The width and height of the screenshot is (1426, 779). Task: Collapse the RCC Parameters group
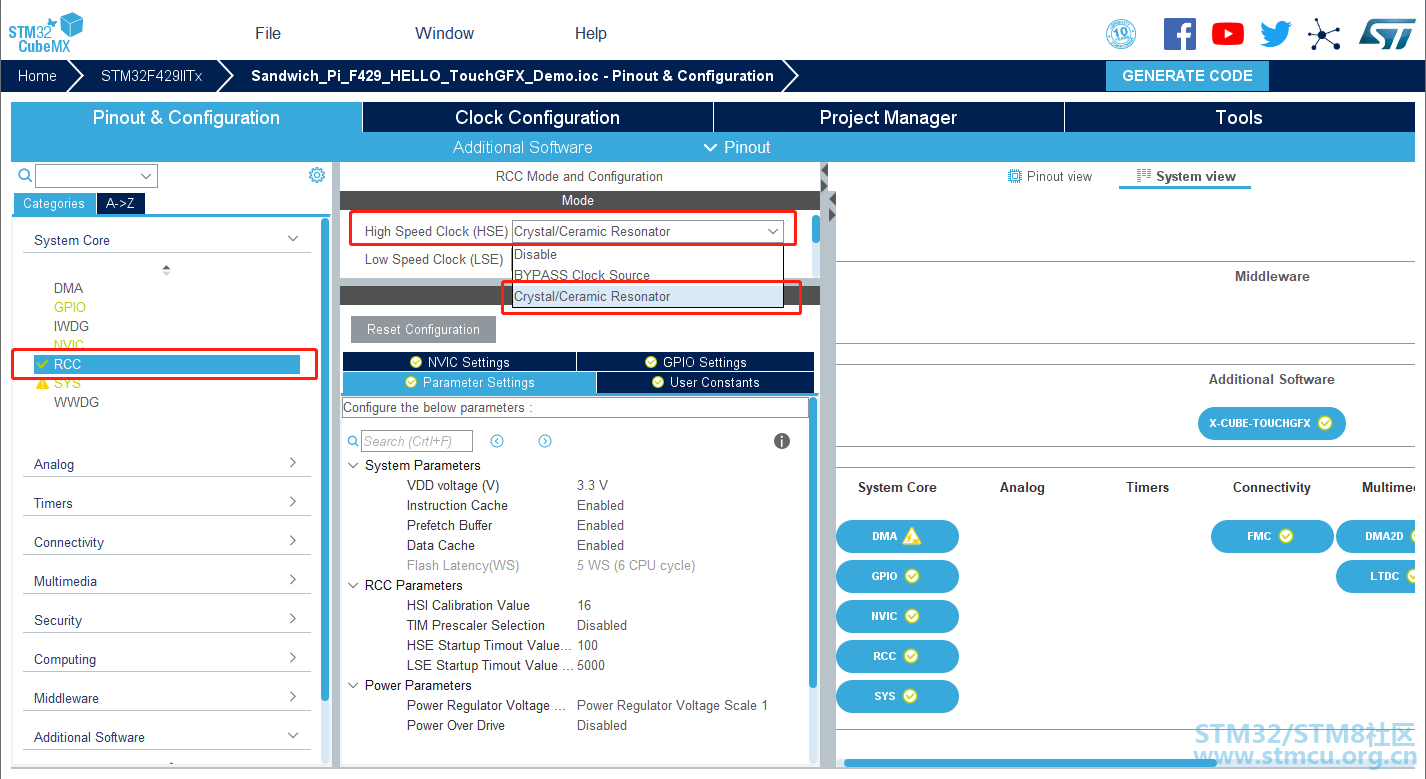click(353, 585)
